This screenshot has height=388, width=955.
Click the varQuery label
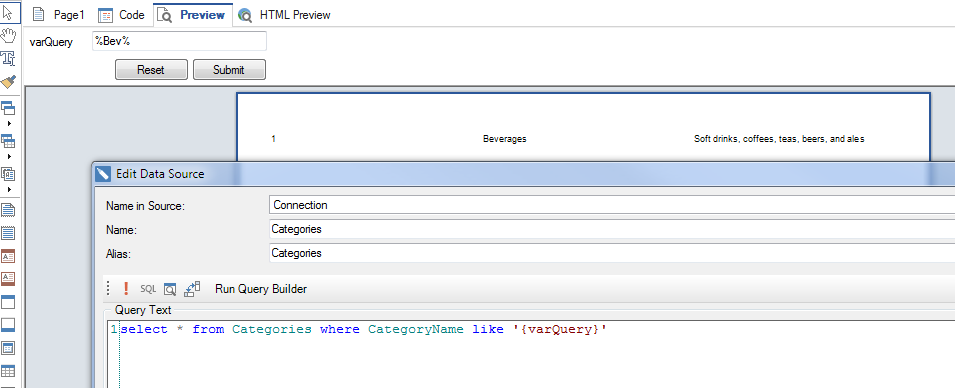[51, 42]
